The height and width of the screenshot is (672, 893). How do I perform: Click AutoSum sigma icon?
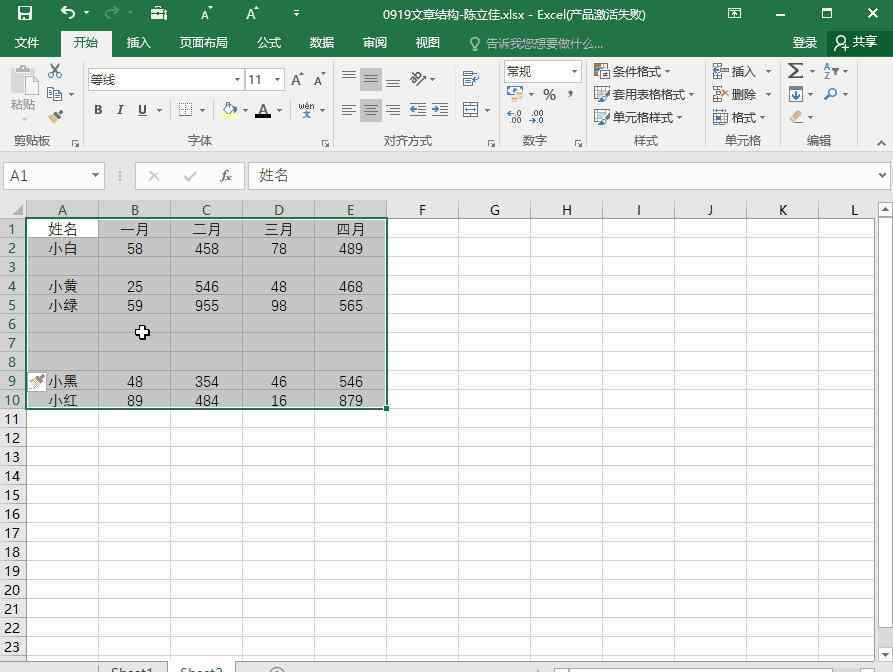click(x=796, y=71)
